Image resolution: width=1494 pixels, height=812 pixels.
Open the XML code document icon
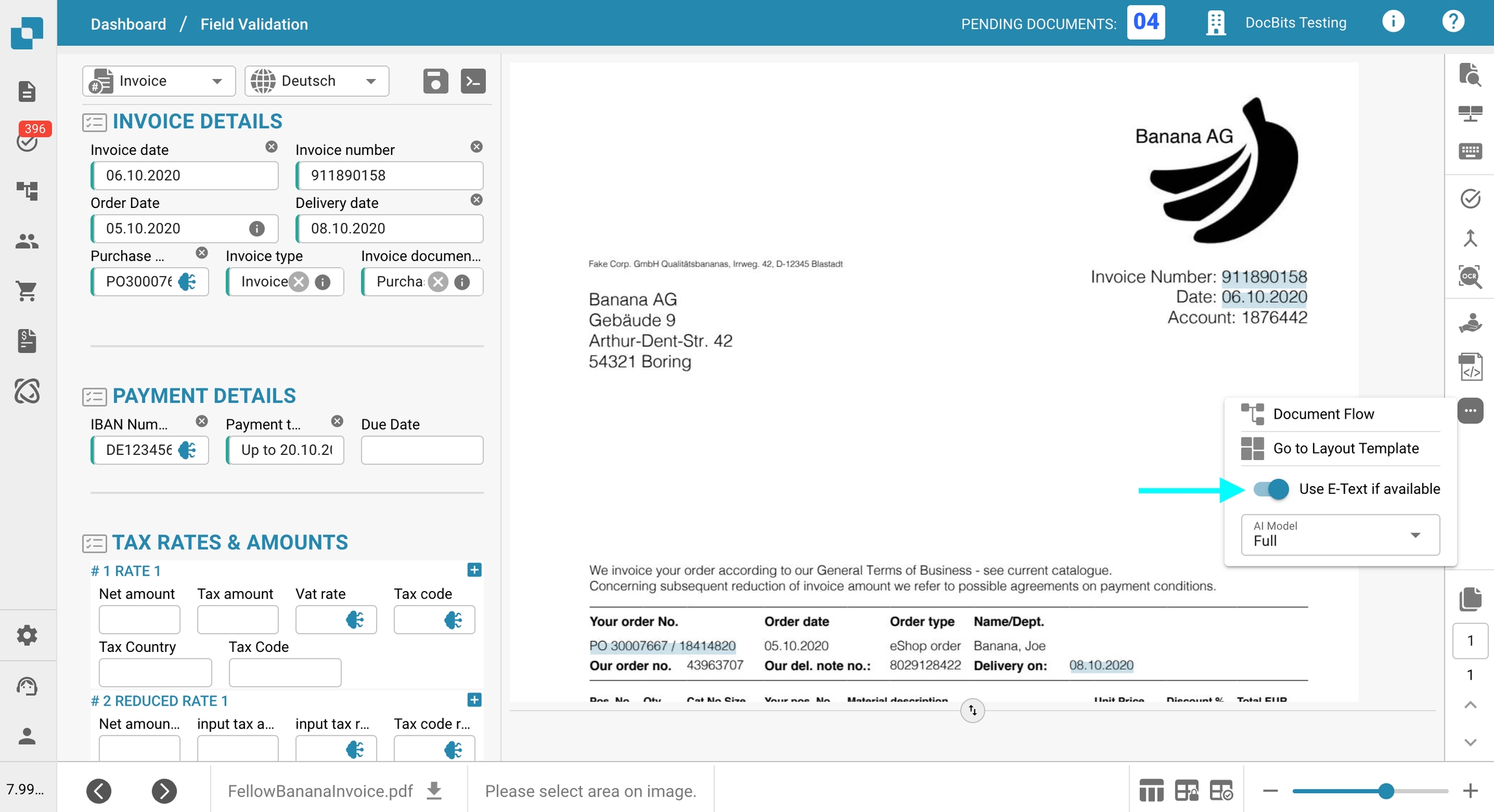(x=1470, y=367)
